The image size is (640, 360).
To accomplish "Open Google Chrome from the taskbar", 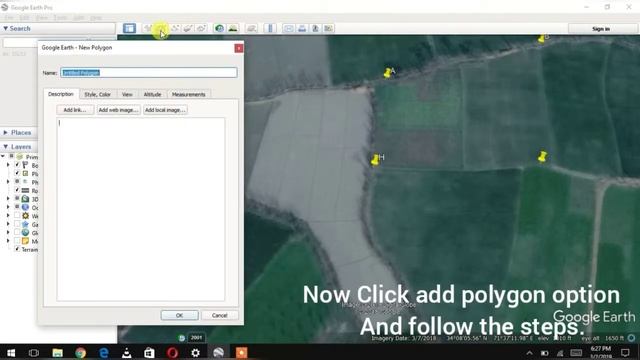I will pyautogui.click(x=80, y=353).
